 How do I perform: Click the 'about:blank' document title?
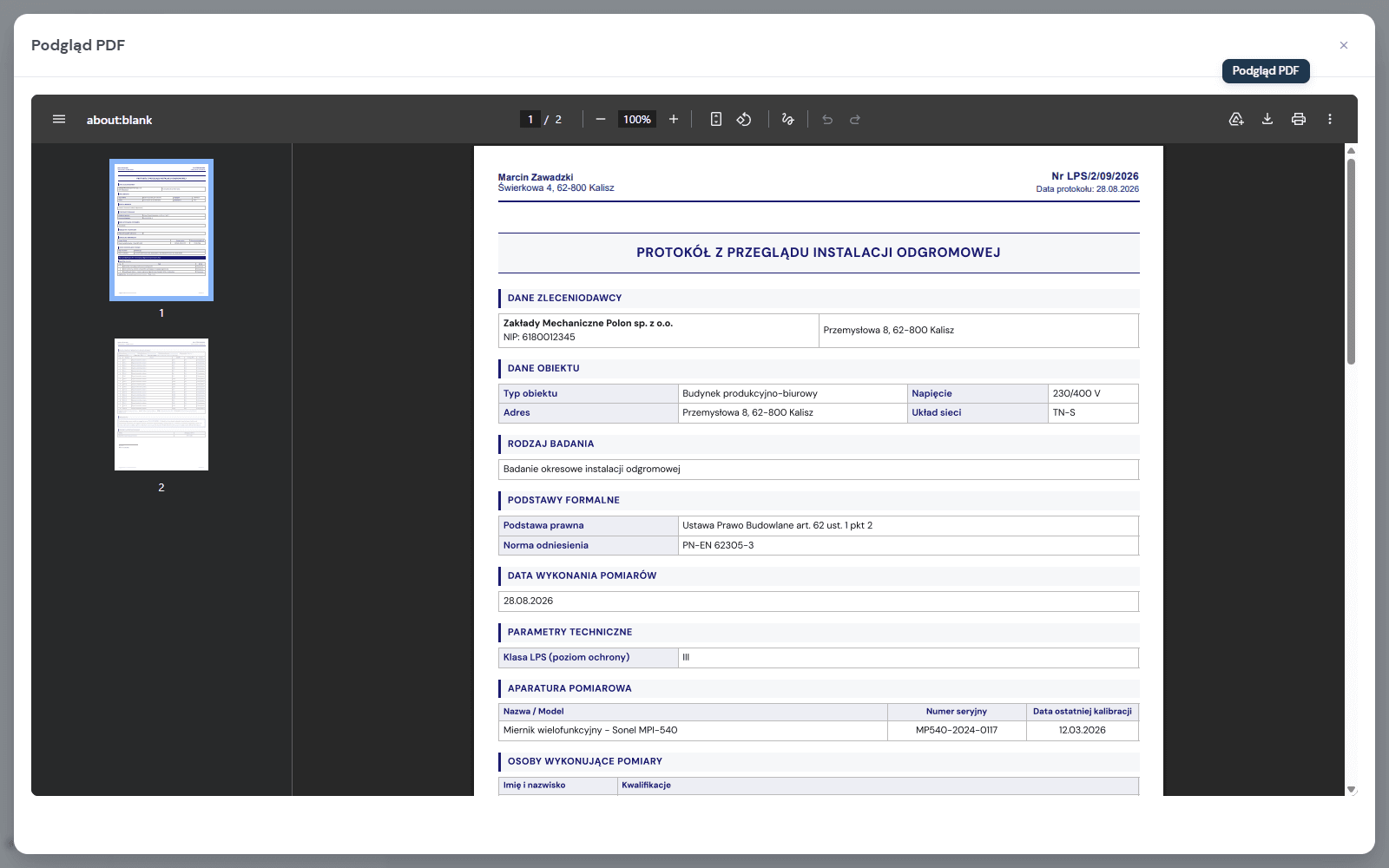pyautogui.click(x=119, y=120)
